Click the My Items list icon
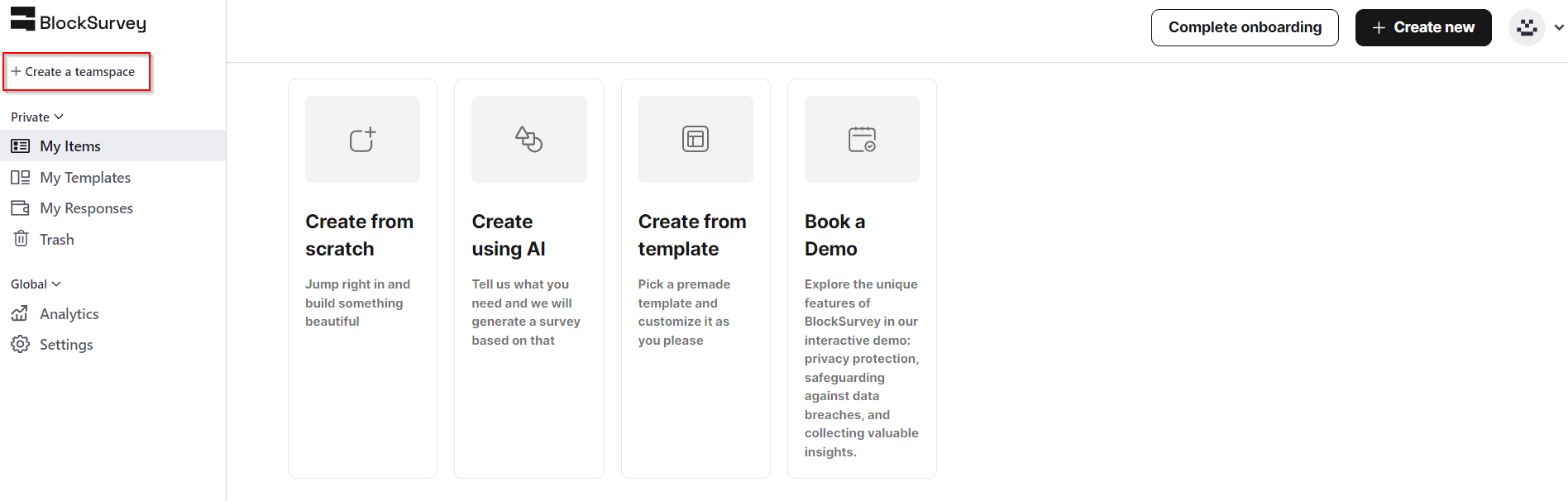Image resolution: width=1568 pixels, height=501 pixels. point(21,146)
